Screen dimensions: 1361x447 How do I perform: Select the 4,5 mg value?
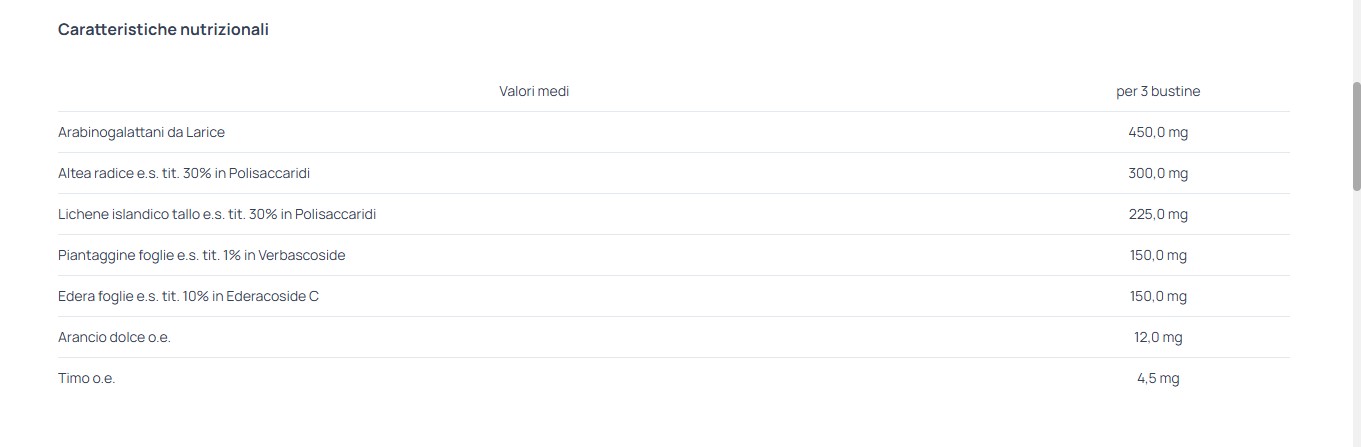coord(1158,378)
